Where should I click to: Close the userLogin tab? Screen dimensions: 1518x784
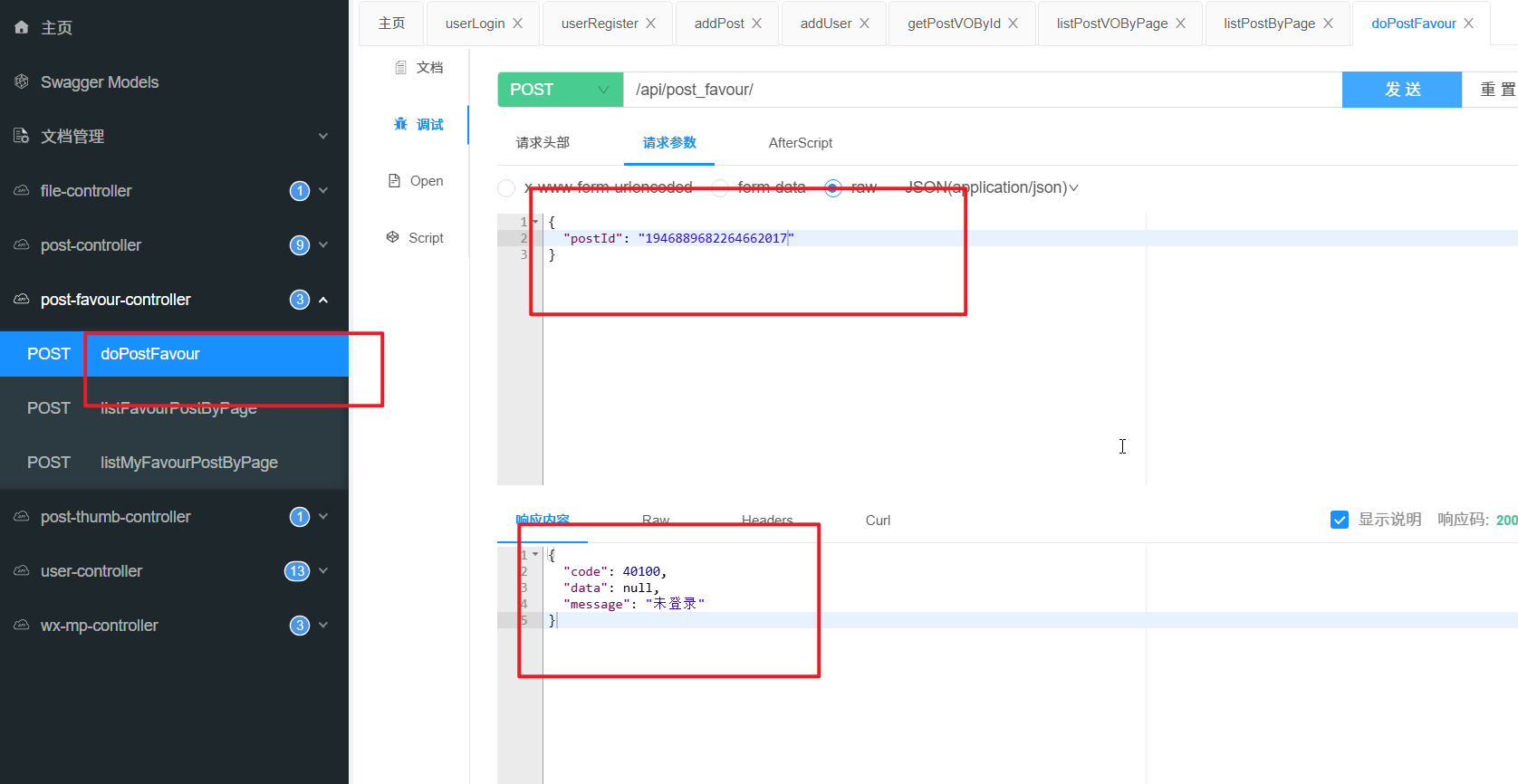click(518, 24)
